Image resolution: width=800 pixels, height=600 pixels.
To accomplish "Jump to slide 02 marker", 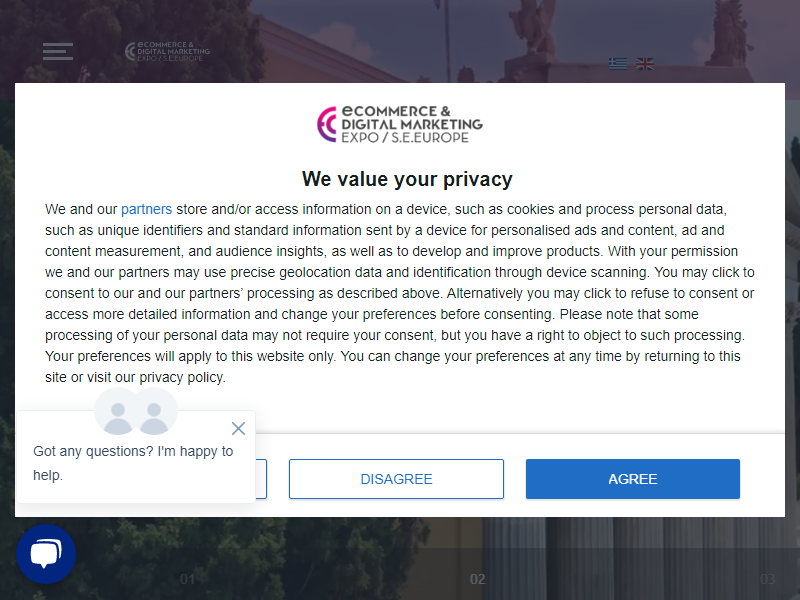I will (x=478, y=579).
